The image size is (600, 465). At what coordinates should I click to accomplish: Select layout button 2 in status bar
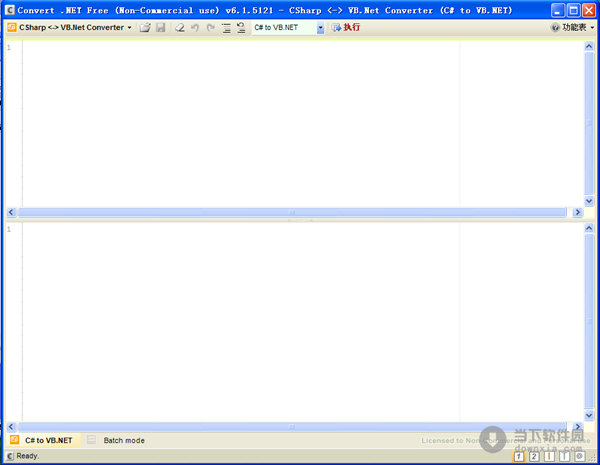[x=534, y=456]
